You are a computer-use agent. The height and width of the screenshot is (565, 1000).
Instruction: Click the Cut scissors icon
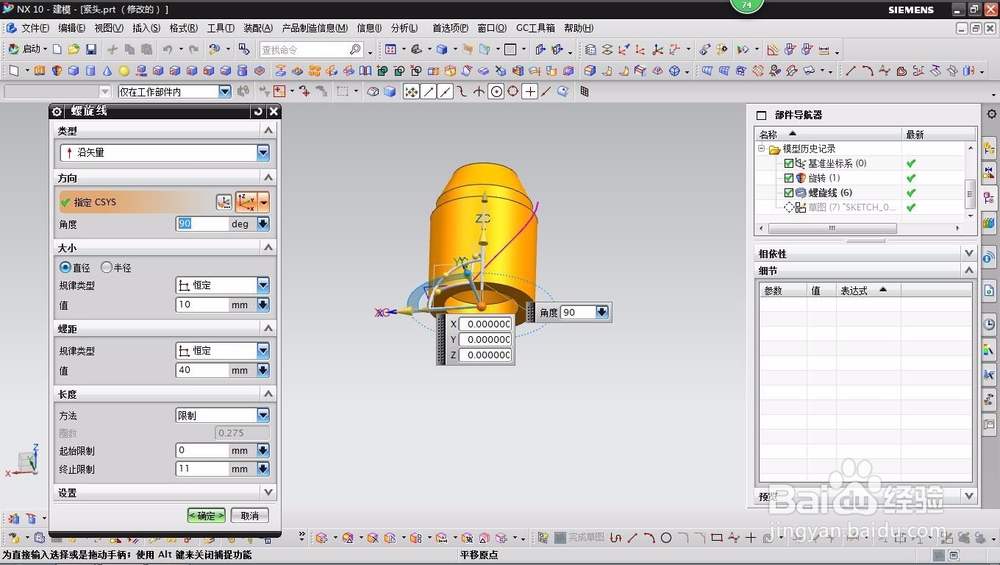click(112, 49)
